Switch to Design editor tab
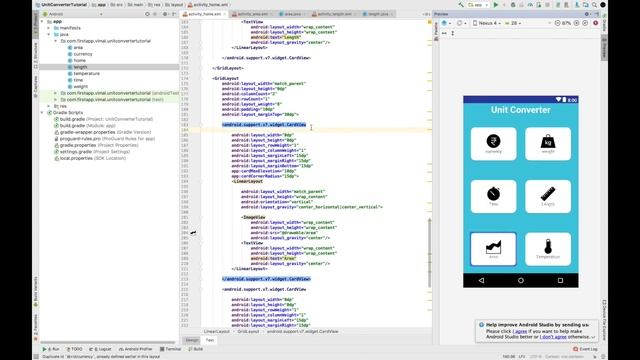This screenshot has height=360, width=640. click(191, 340)
